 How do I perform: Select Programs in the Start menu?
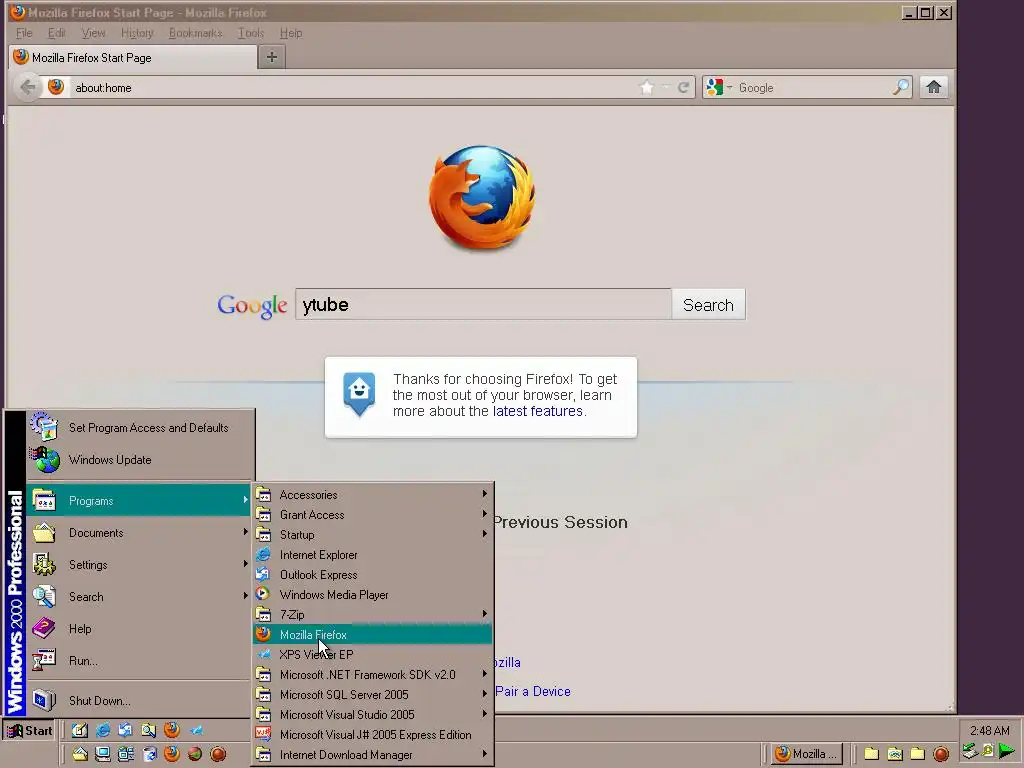(x=139, y=501)
